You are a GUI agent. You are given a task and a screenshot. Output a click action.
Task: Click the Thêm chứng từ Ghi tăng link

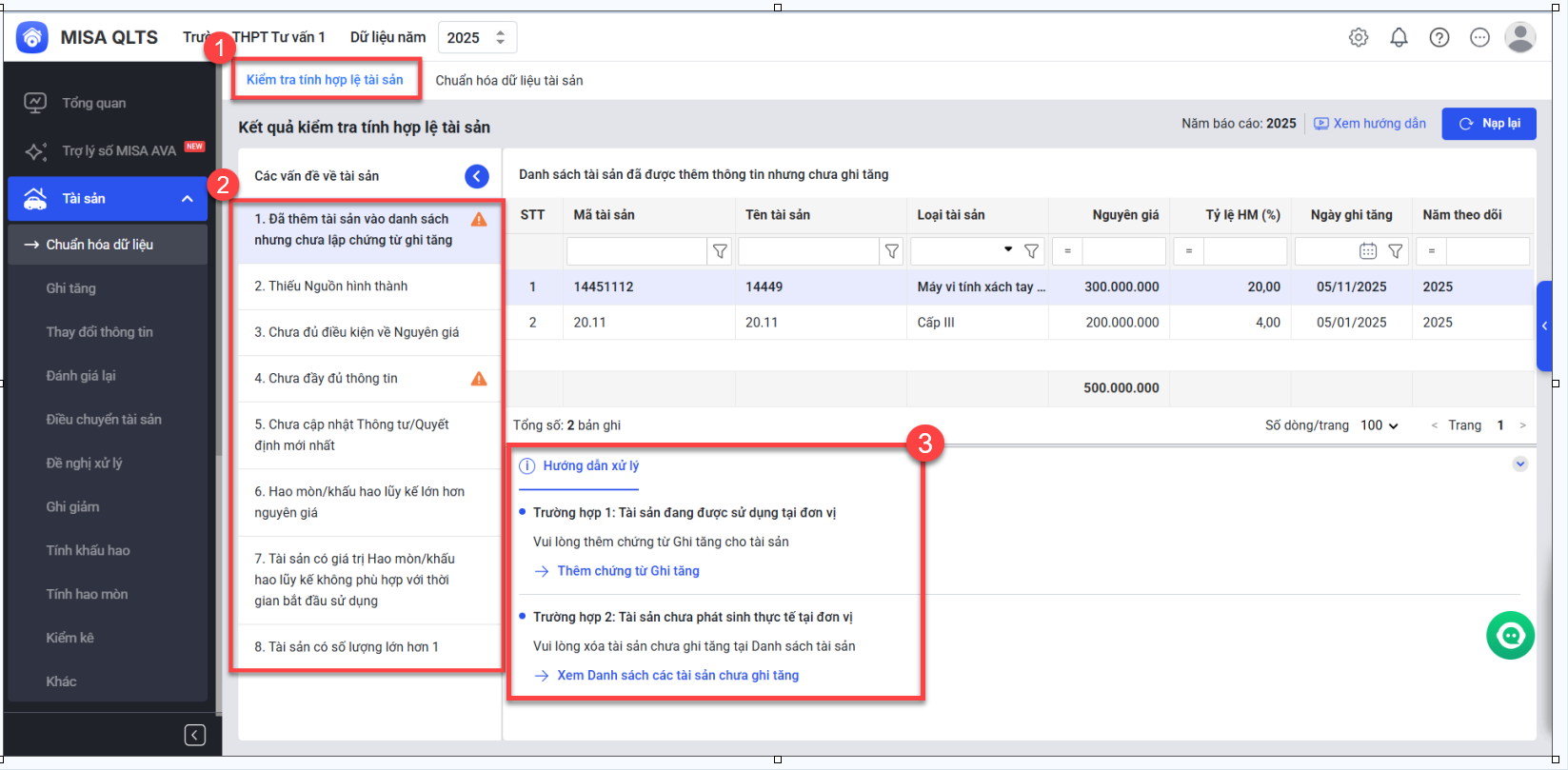coord(628,571)
